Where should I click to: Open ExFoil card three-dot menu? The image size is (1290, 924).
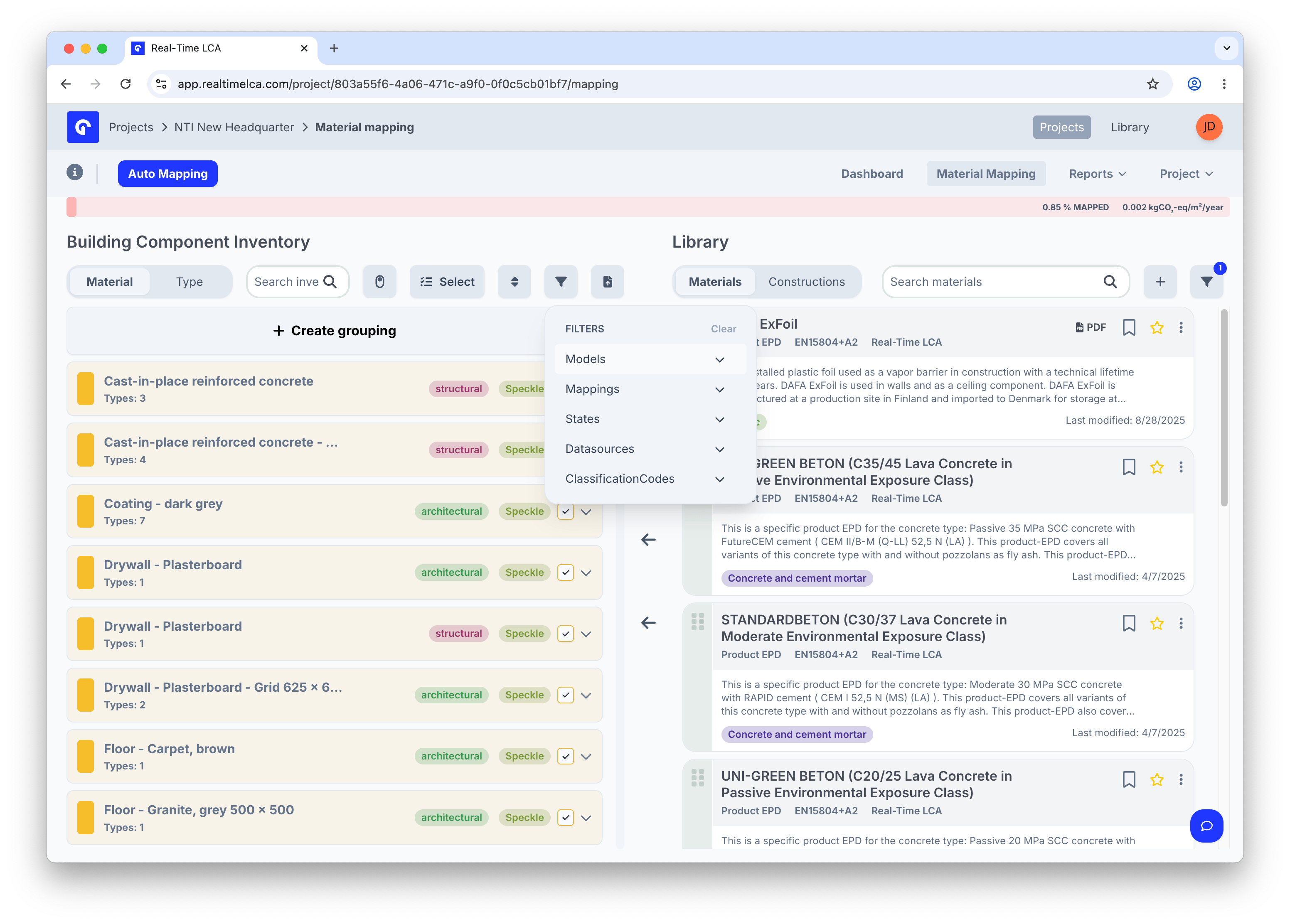[1181, 327]
